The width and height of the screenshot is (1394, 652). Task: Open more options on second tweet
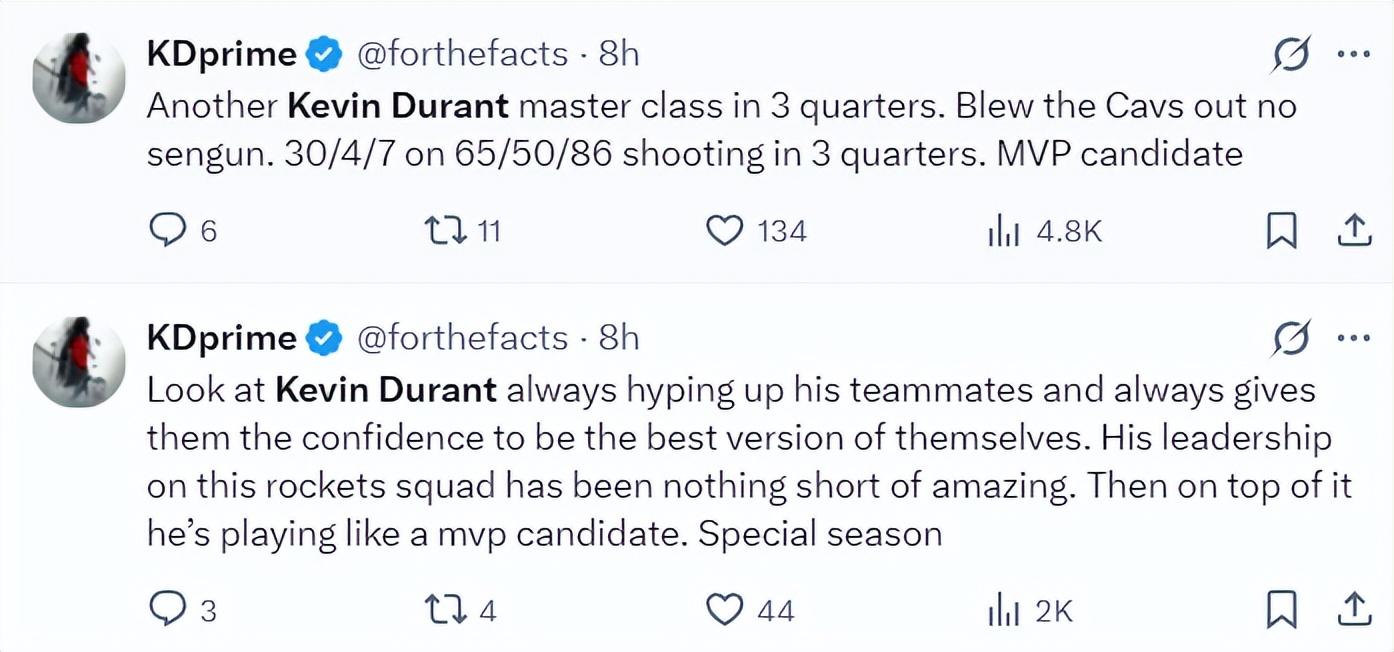(1353, 338)
